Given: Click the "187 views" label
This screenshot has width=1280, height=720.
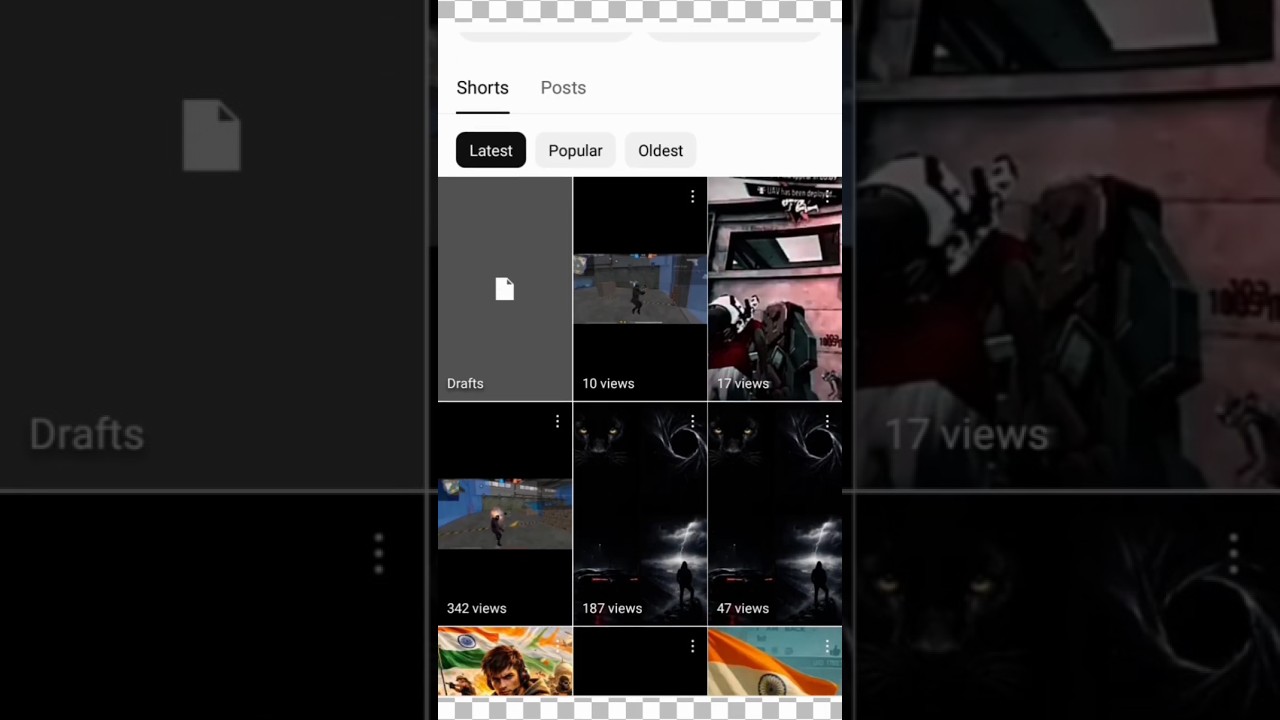Looking at the screenshot, I should pos(612,608).
